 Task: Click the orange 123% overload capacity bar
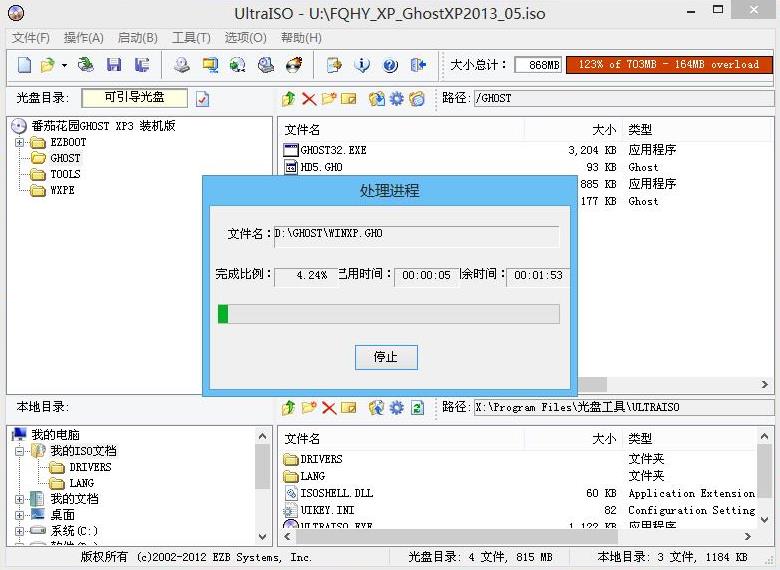(669, 65)
